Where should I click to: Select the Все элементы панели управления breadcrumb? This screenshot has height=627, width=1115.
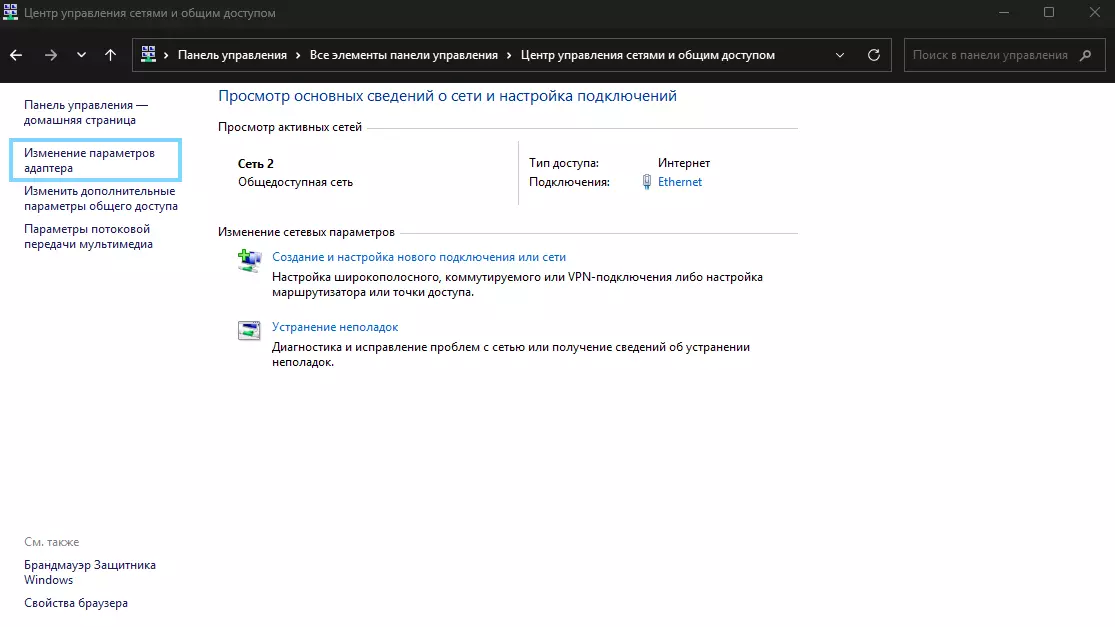pyautogui.click(x=403, y=55)
